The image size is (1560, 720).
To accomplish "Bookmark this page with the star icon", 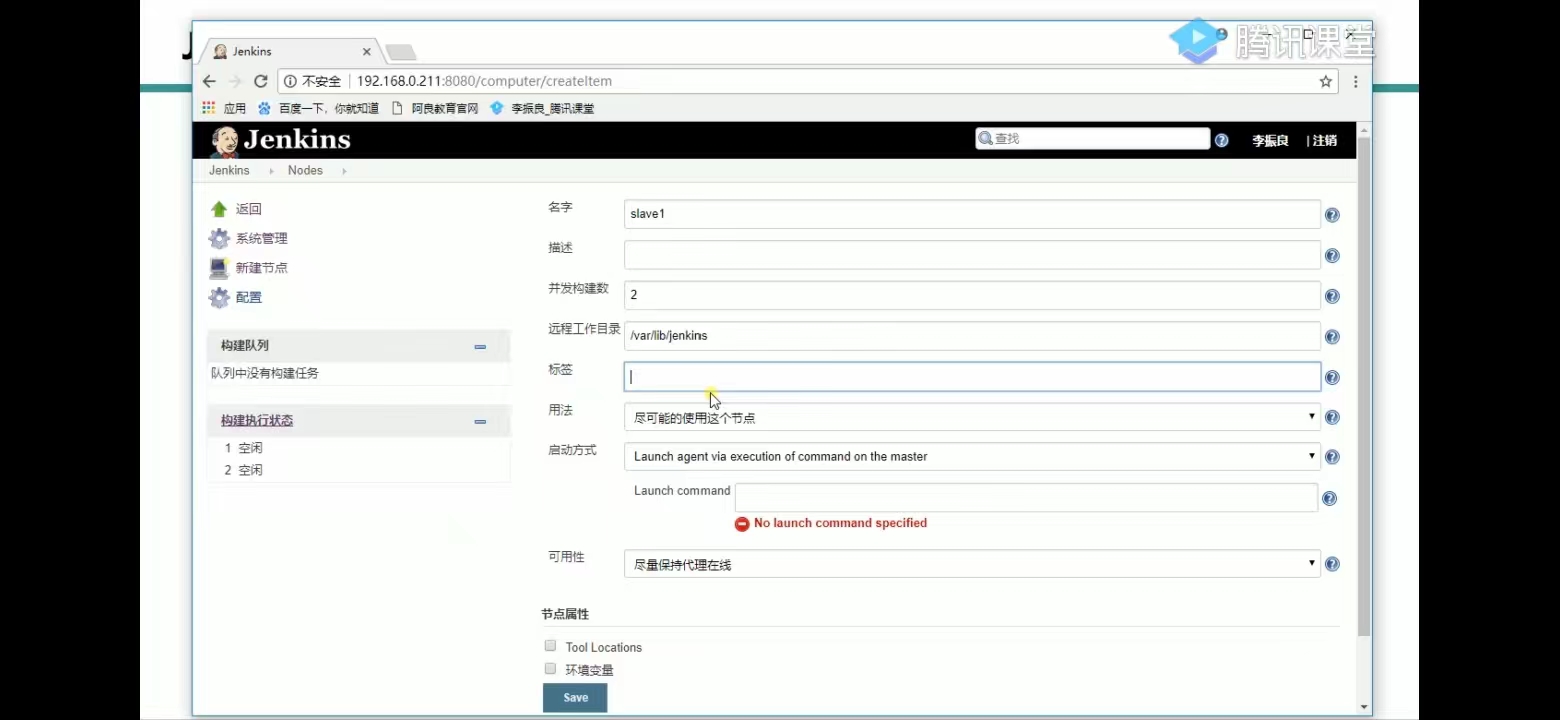I will coord(1326,81).
